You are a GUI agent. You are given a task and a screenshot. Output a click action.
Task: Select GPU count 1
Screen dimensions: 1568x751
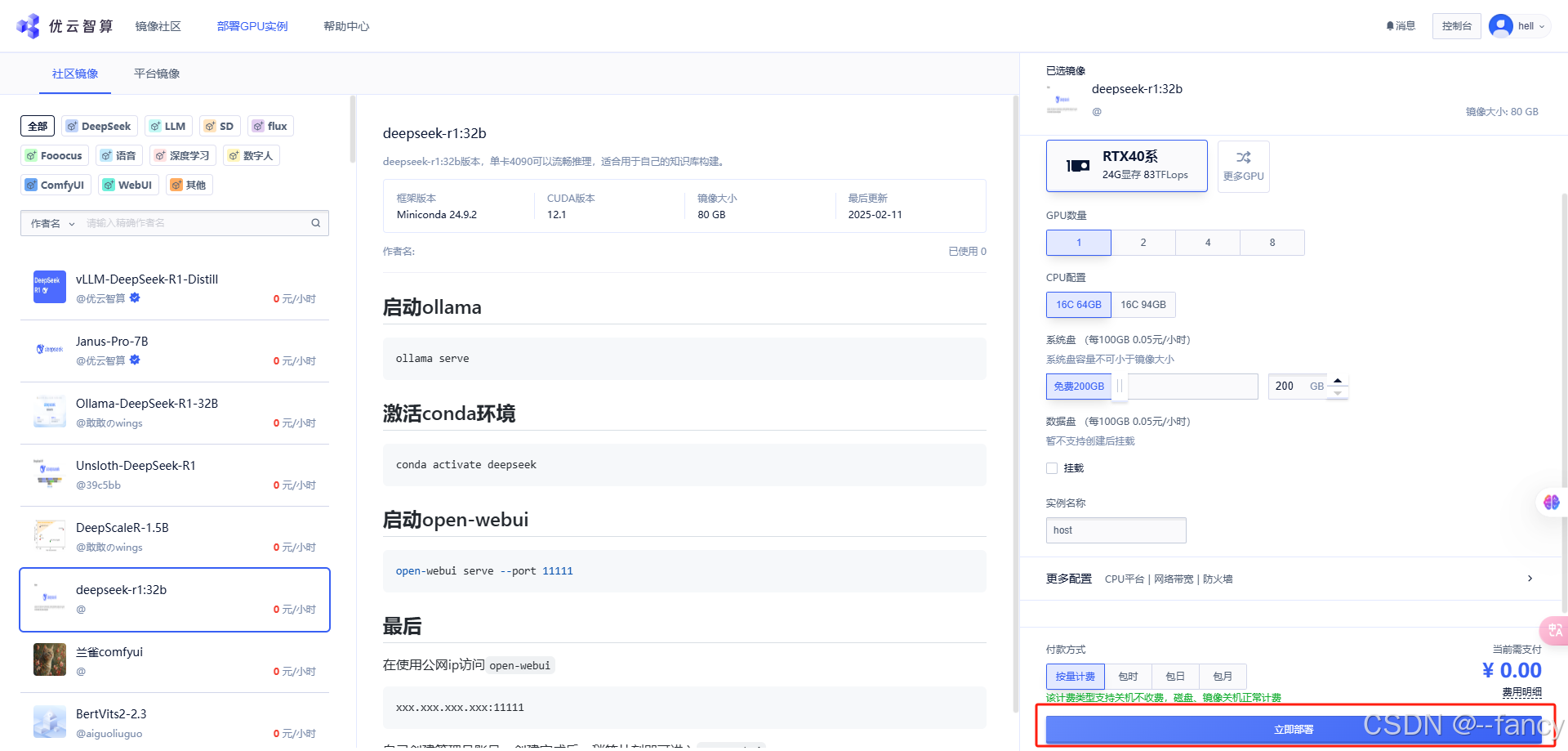click(1079, 243)
